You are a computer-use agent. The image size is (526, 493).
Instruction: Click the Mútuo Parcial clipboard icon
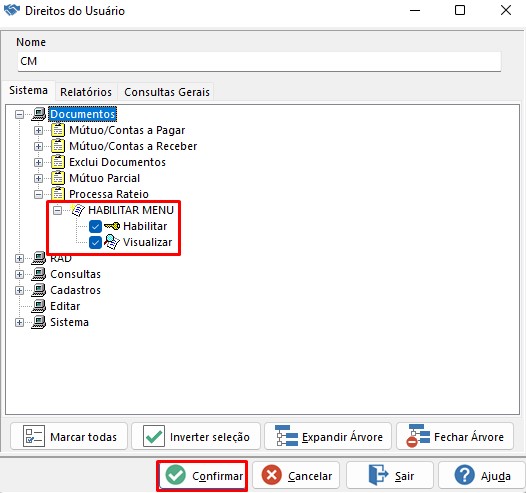point(58,178)
